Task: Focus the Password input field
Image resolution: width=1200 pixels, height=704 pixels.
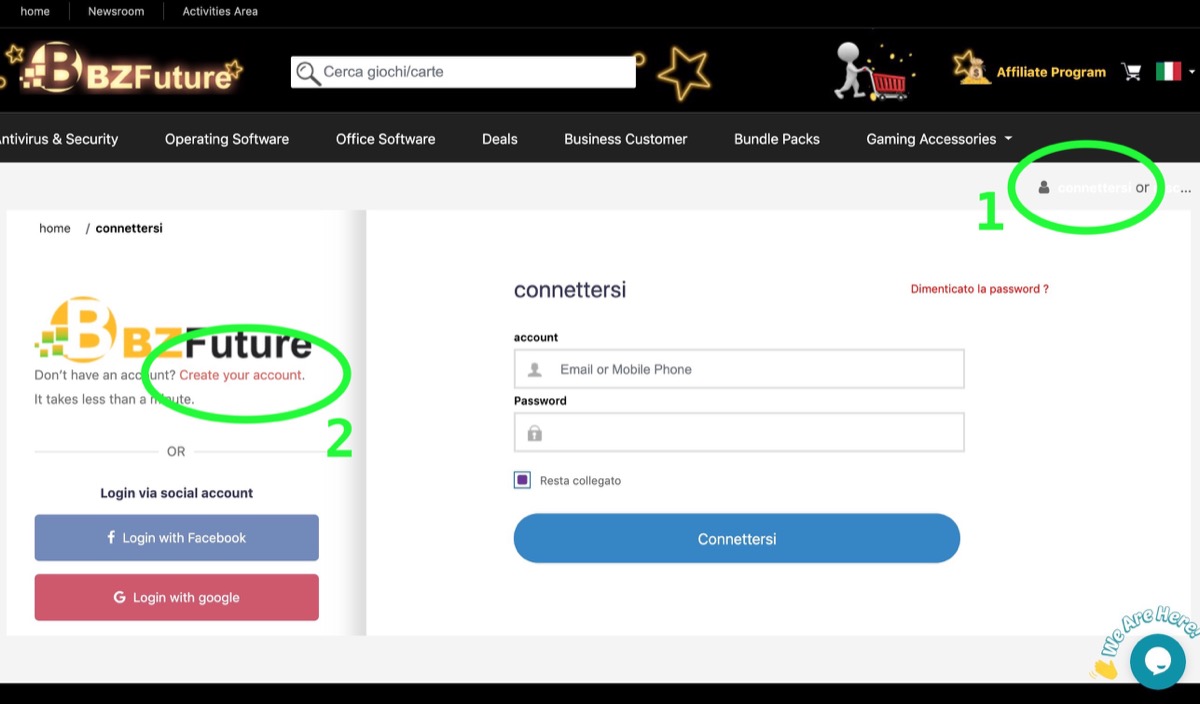Action: [x=739, y=433]
